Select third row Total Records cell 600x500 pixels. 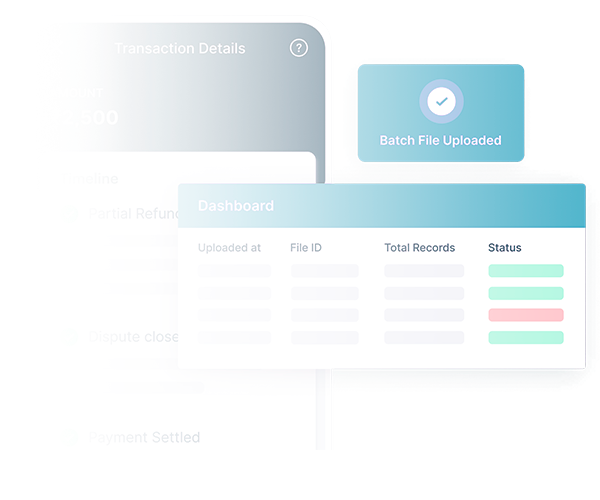[424, 315]
